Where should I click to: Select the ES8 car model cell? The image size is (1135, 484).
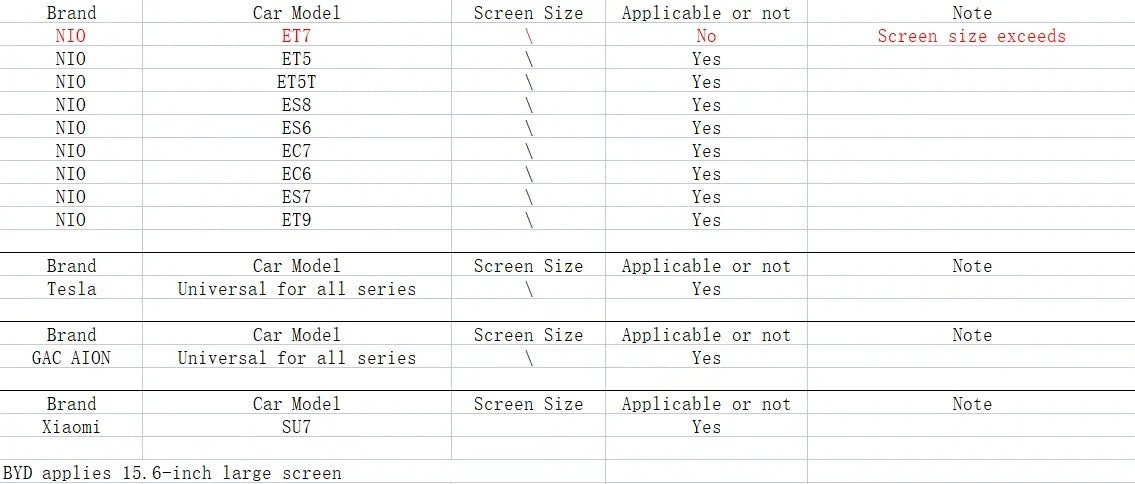[296, 105]
